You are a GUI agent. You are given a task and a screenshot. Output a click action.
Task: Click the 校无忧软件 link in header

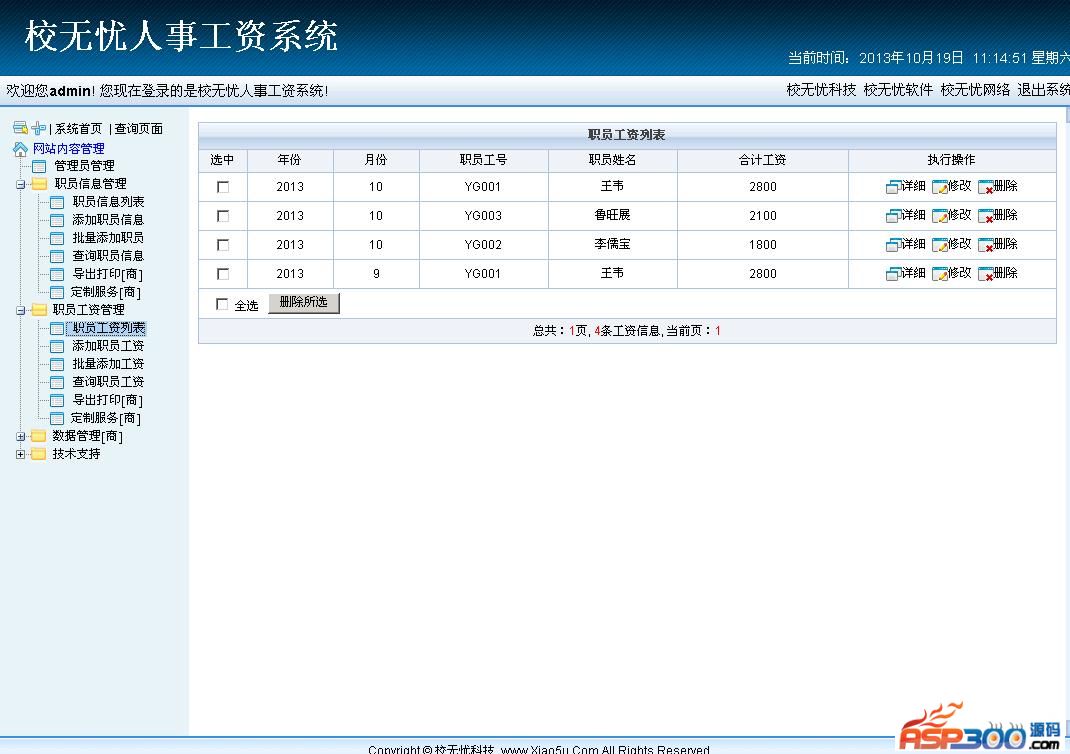point(898,90)
